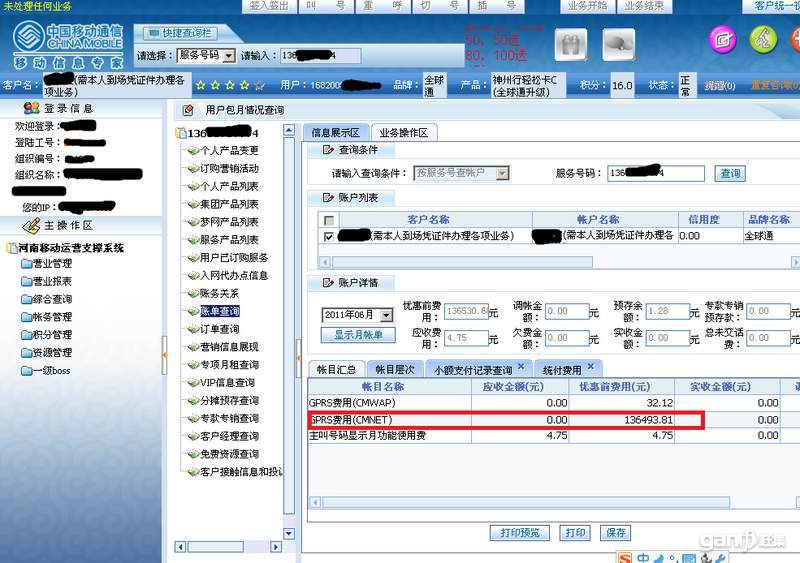Click the 快捷查询栏 quick query icon

click(x=152, y=34)
